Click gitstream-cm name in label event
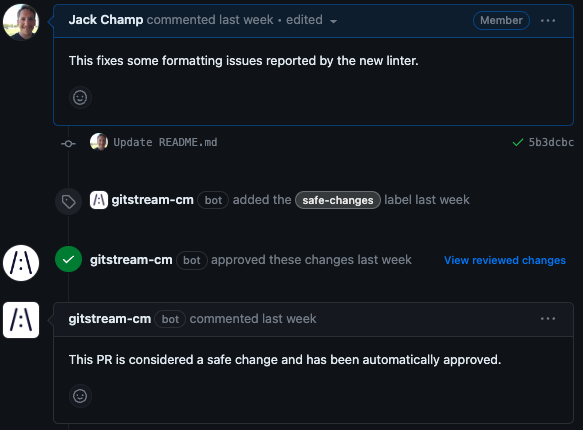 click(152, 200)
